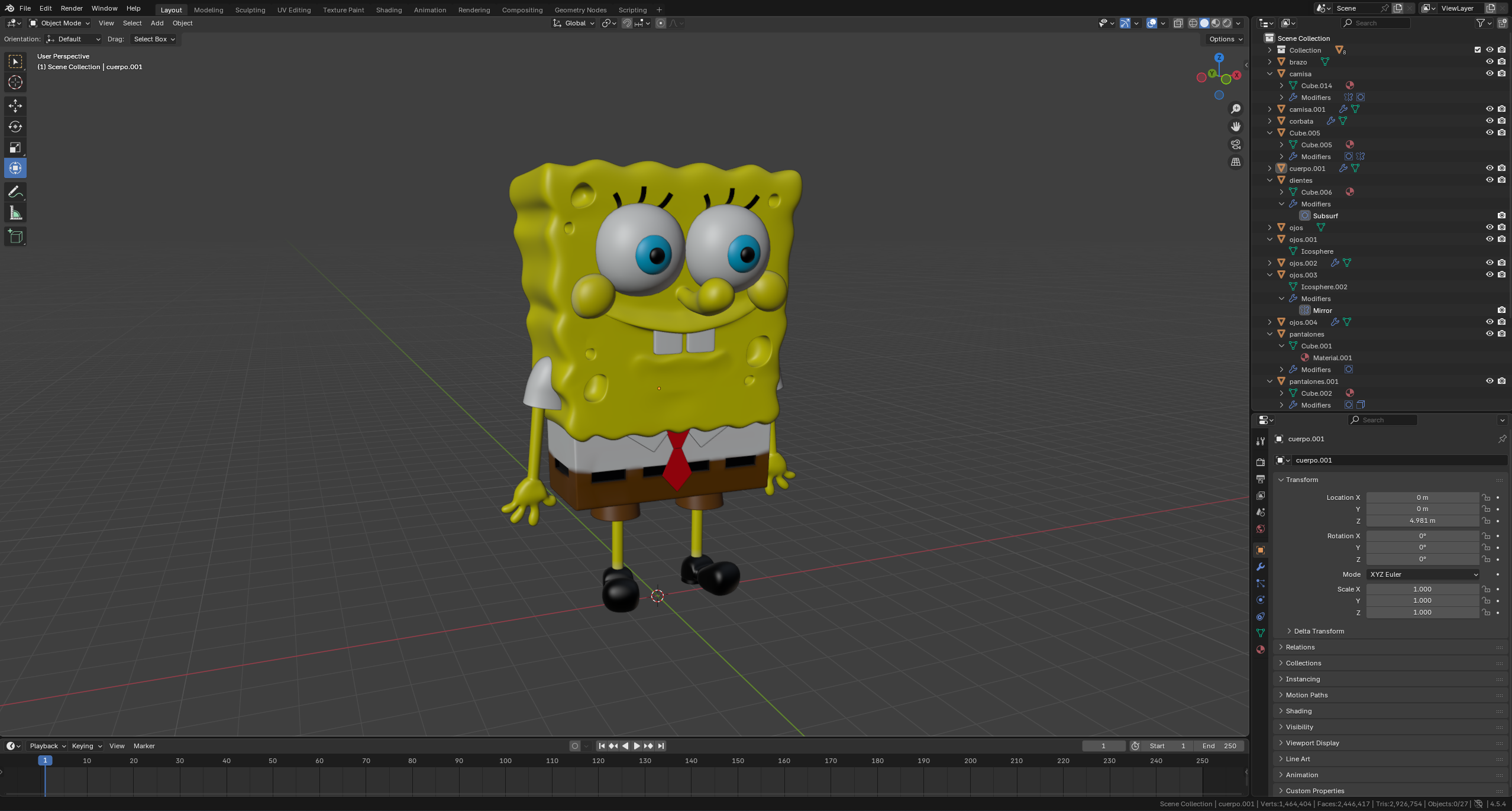Open the World properties tab icon
Image resolution: width=1512 pixels, height=811 pixels.
[1261, 529]
